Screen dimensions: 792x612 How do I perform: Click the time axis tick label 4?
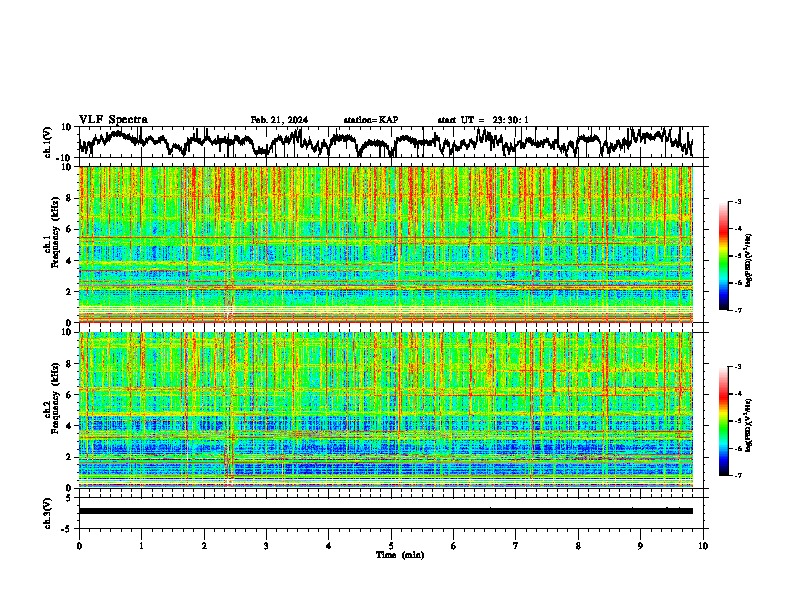click(x=329, y=546)
